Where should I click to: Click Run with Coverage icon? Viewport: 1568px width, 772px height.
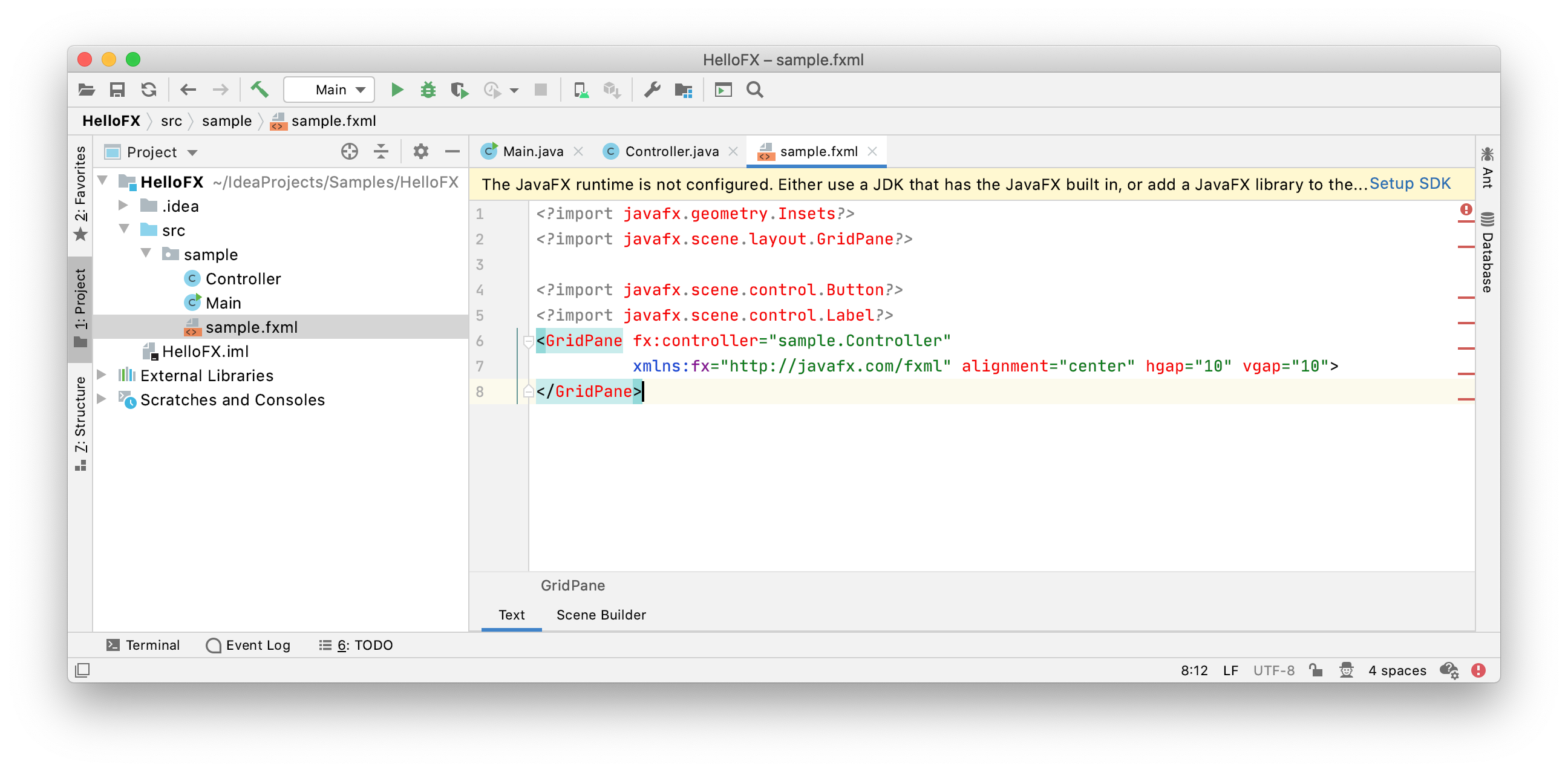[460, 90]
